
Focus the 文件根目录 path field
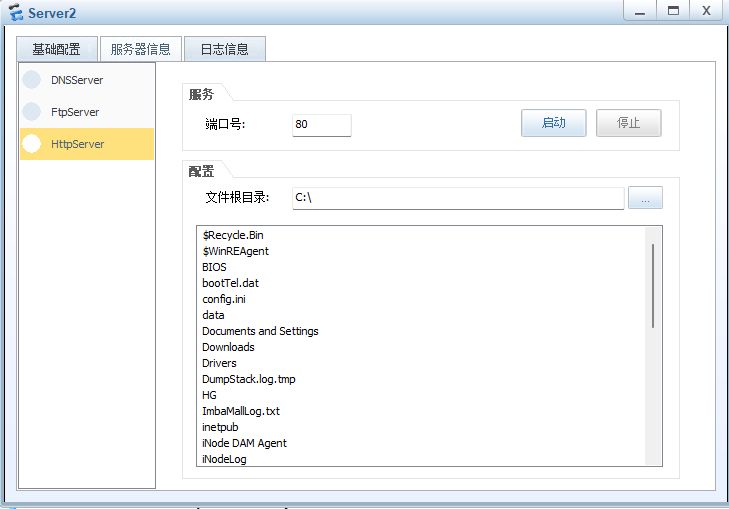point(458,198)
